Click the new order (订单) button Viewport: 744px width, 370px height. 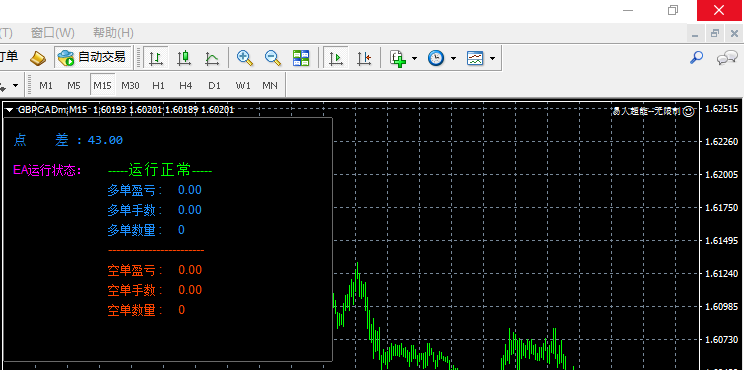click(x=9, y=57)
